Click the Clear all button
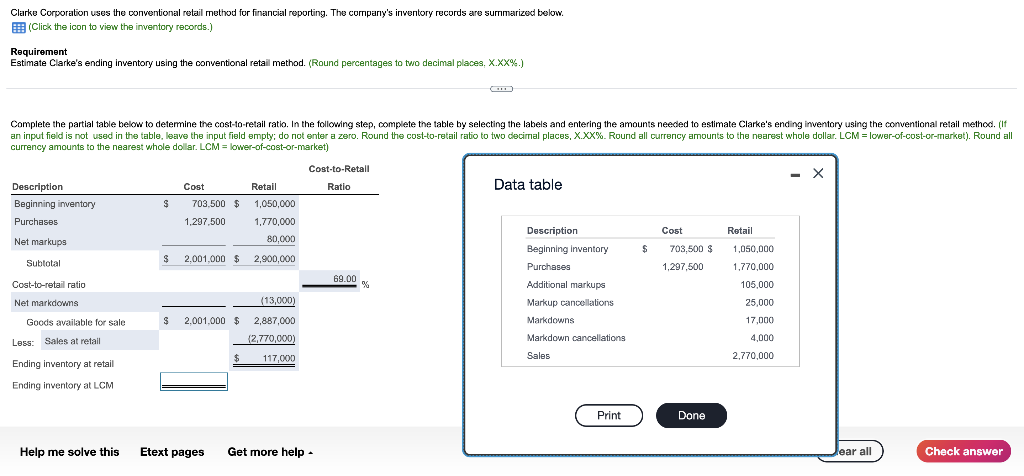The width and height of the screenshot is (1024, 476). click(859, 451)
